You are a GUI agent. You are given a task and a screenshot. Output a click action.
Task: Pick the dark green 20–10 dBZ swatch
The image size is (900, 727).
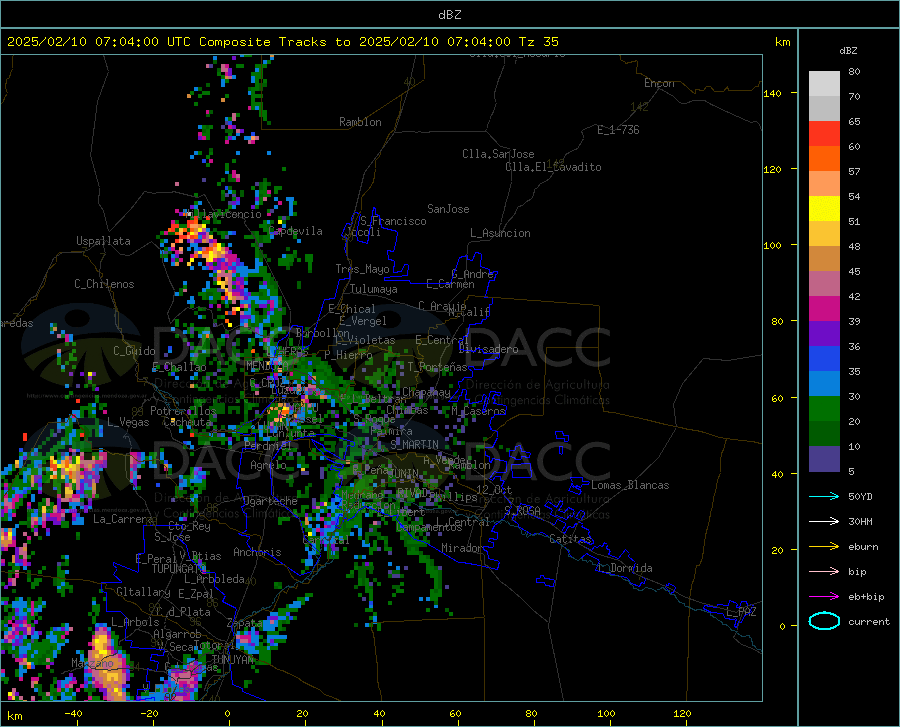click(x=824, y=433)
